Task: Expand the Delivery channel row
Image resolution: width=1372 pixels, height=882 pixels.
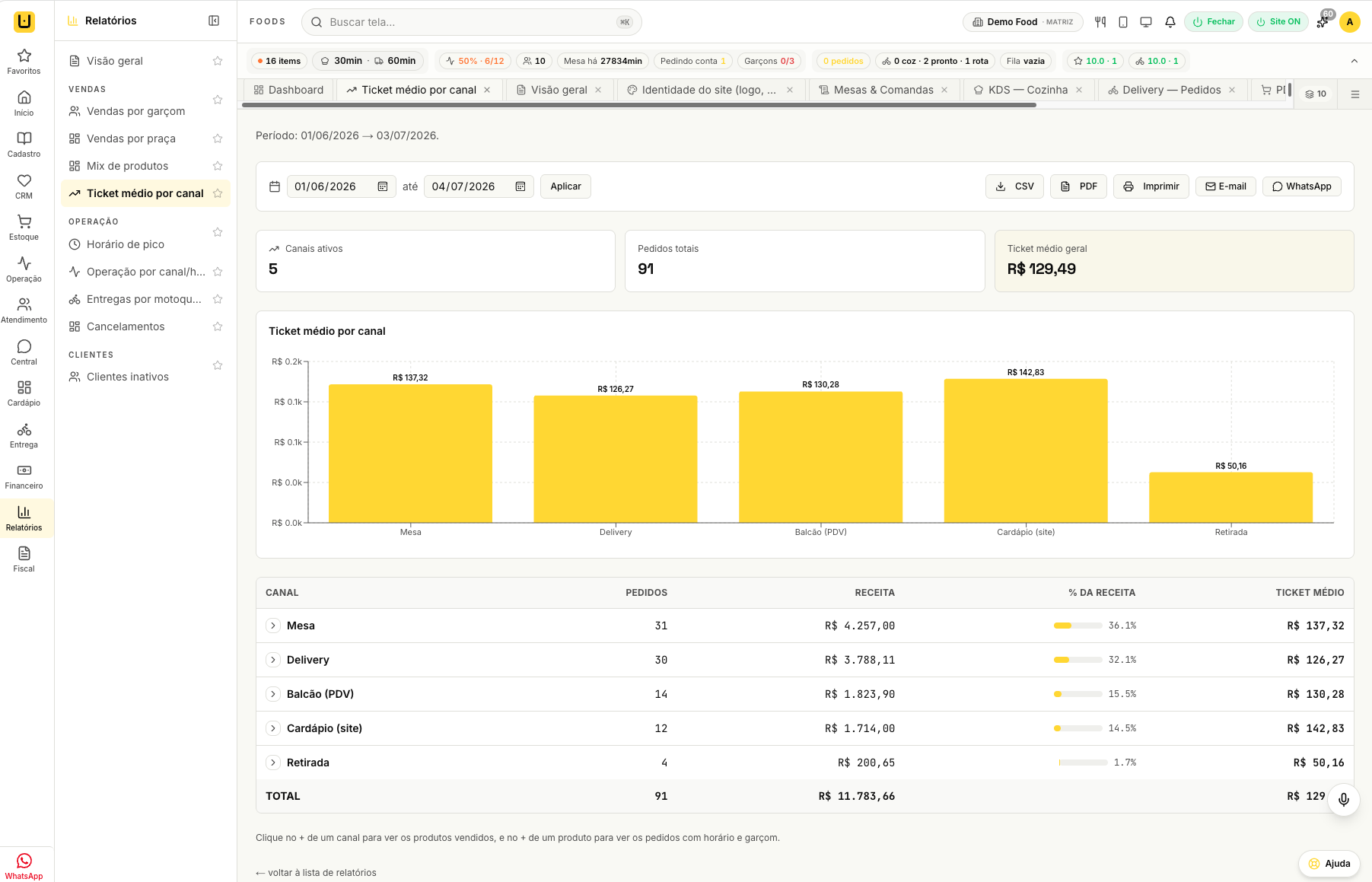Action: tap(273, 660)
